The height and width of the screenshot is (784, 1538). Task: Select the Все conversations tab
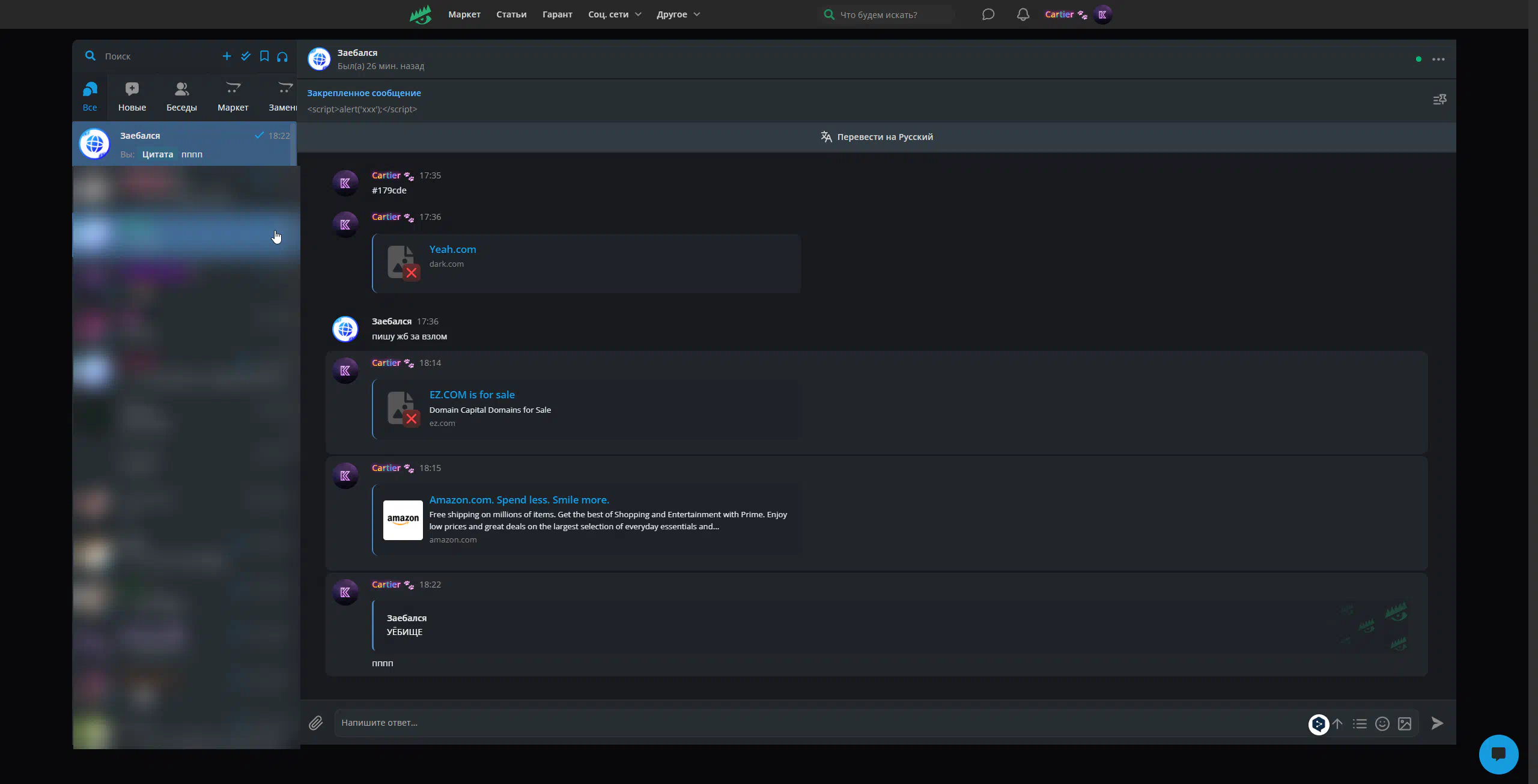click(90, 97)
